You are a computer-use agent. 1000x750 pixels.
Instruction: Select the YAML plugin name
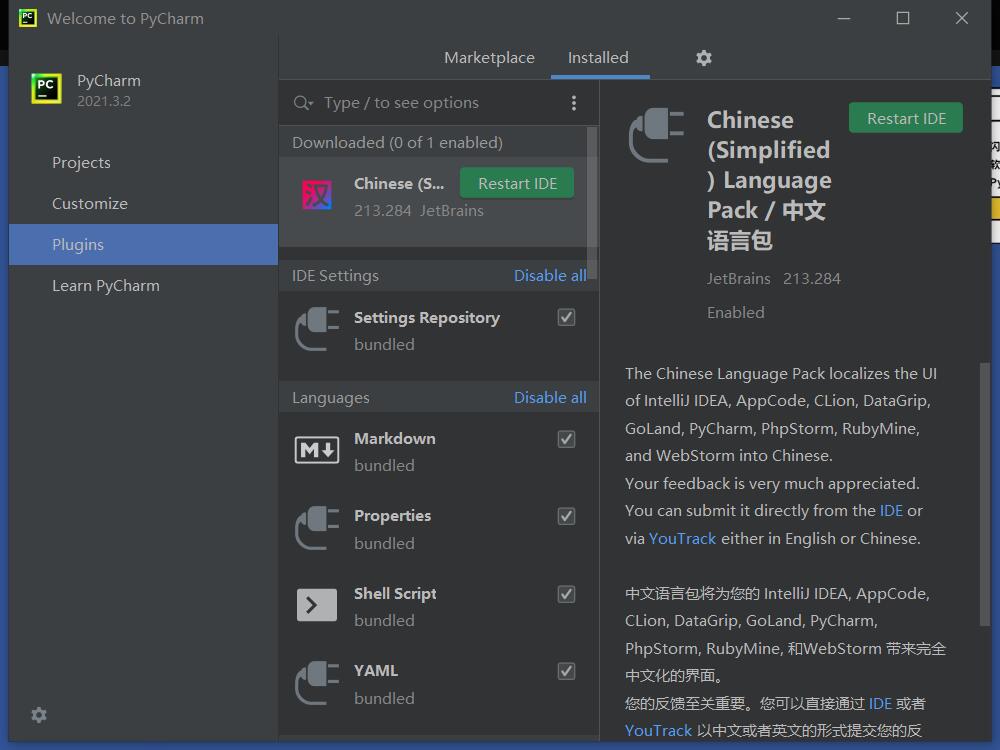pyautogui.click(x=376, y=671)
